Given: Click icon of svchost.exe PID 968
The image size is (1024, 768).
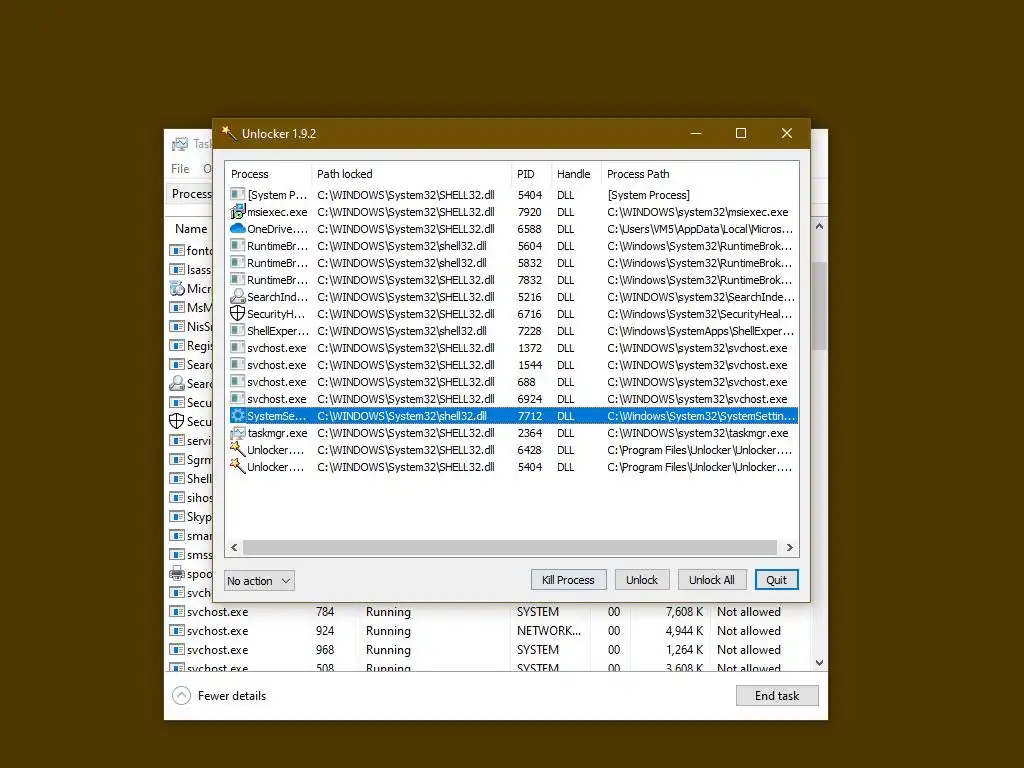Looking at the screenshot, I should click(x=176, y=649).
